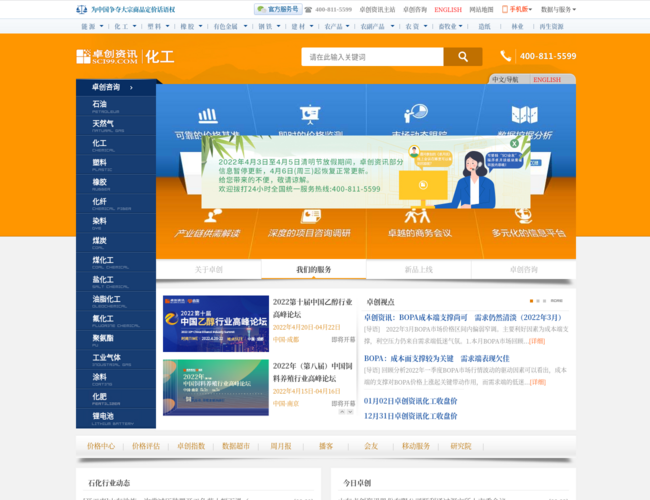Click the conference list scroll-up arrow
The image size is (650, 500).
342,412
